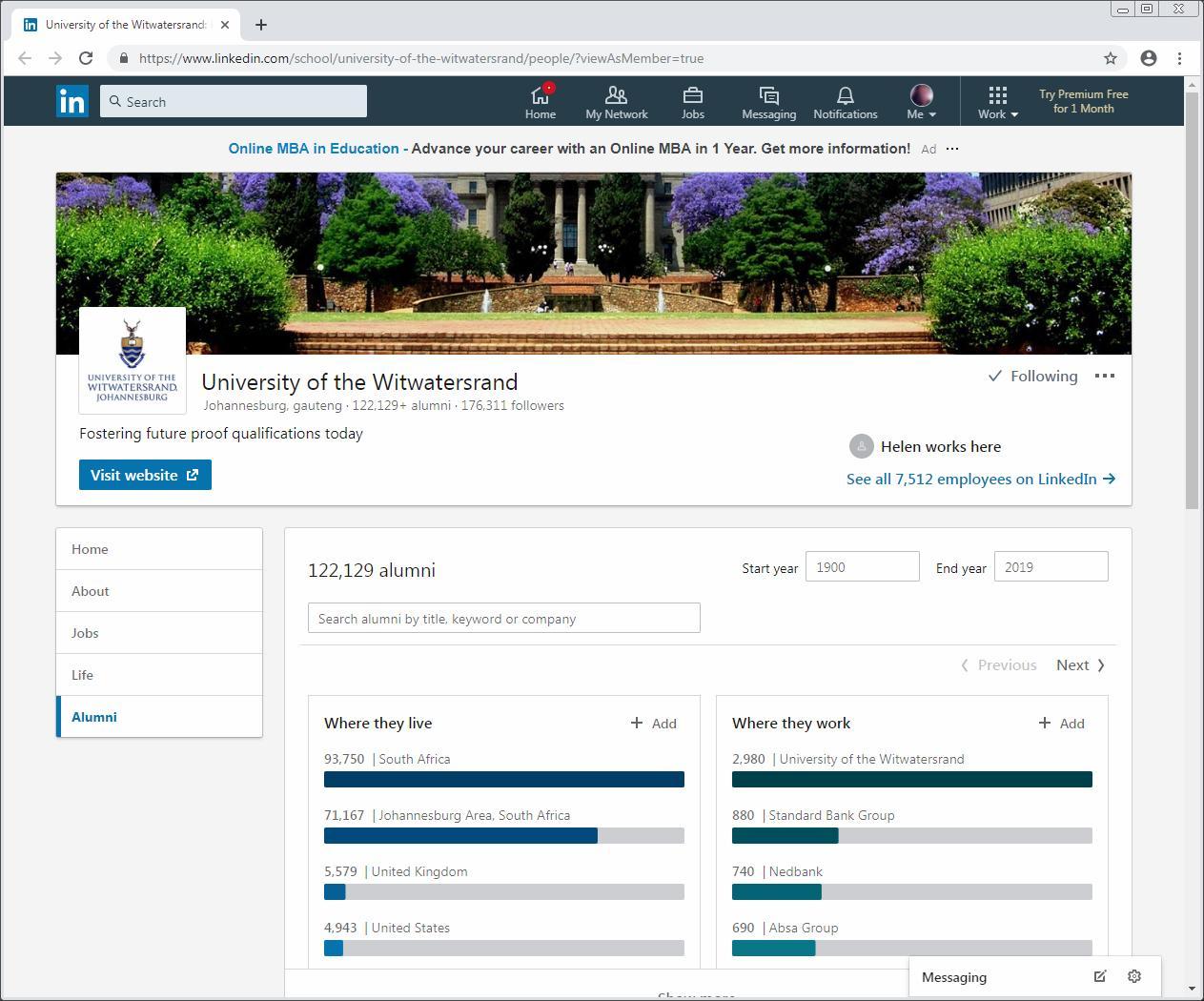Open the Online MBA in Education ad link
Screen dimensions: 1204x1001
tap(314, 149)
